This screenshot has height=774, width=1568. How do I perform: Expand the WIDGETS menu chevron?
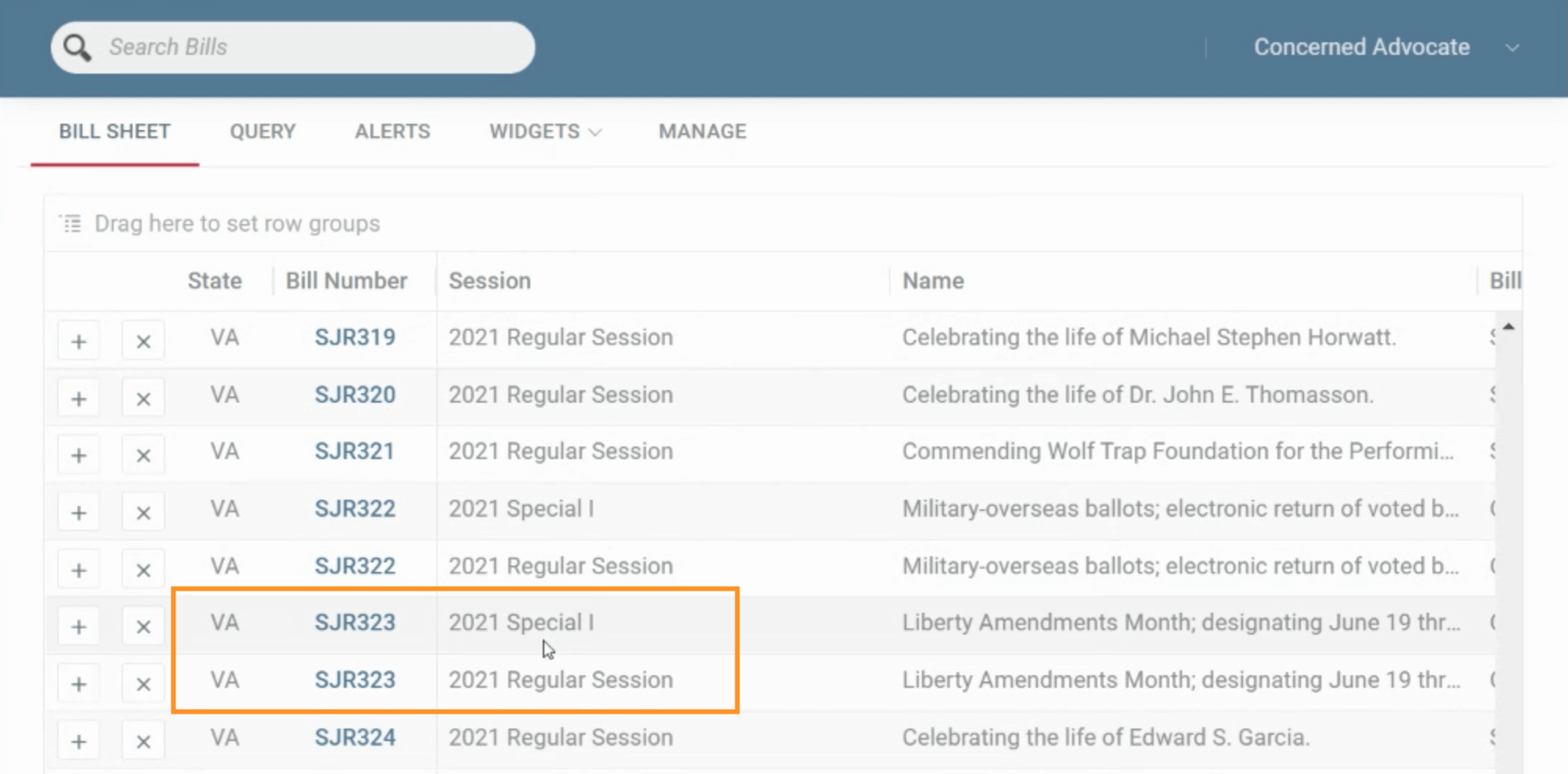coord(595,132)
